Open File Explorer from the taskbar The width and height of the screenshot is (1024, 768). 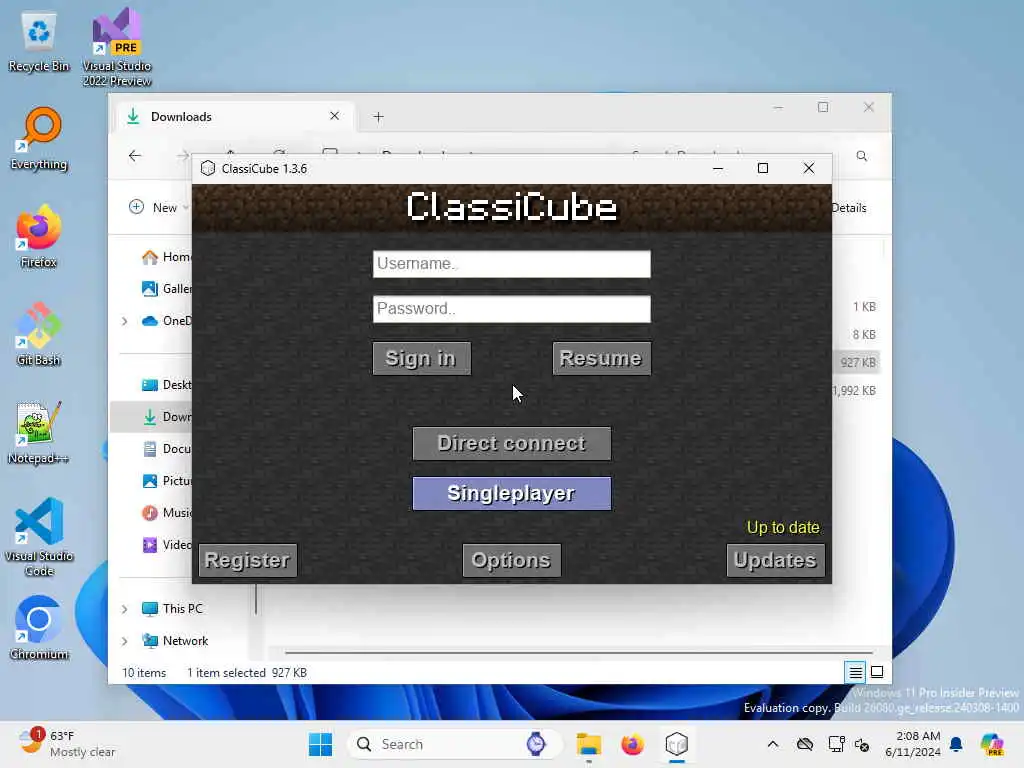coord(588,744)
